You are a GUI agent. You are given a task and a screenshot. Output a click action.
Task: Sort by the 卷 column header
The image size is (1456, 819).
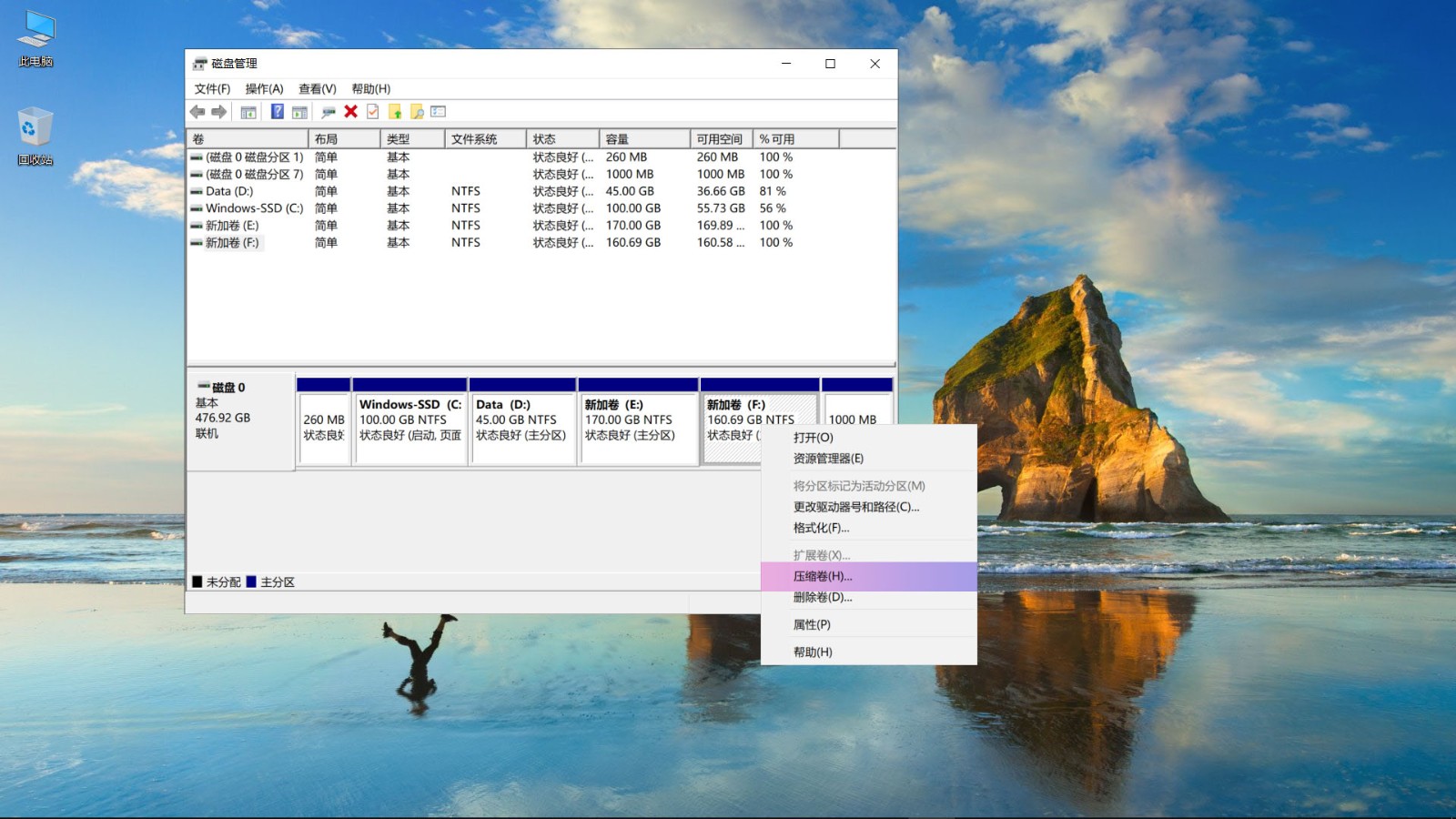pyautogui.click(x=248, y=139)
